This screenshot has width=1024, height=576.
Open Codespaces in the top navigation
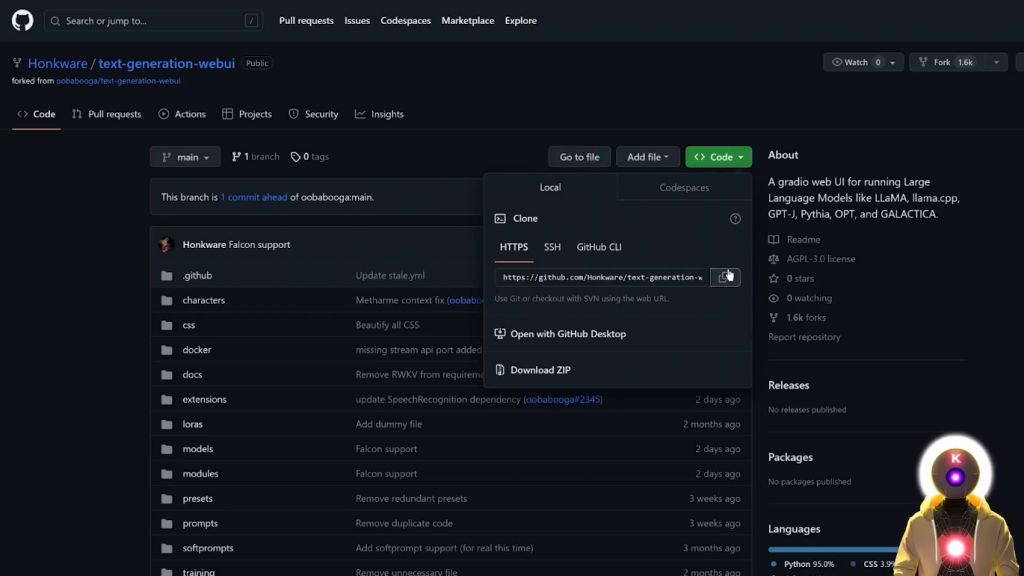(x=406, y=21)
